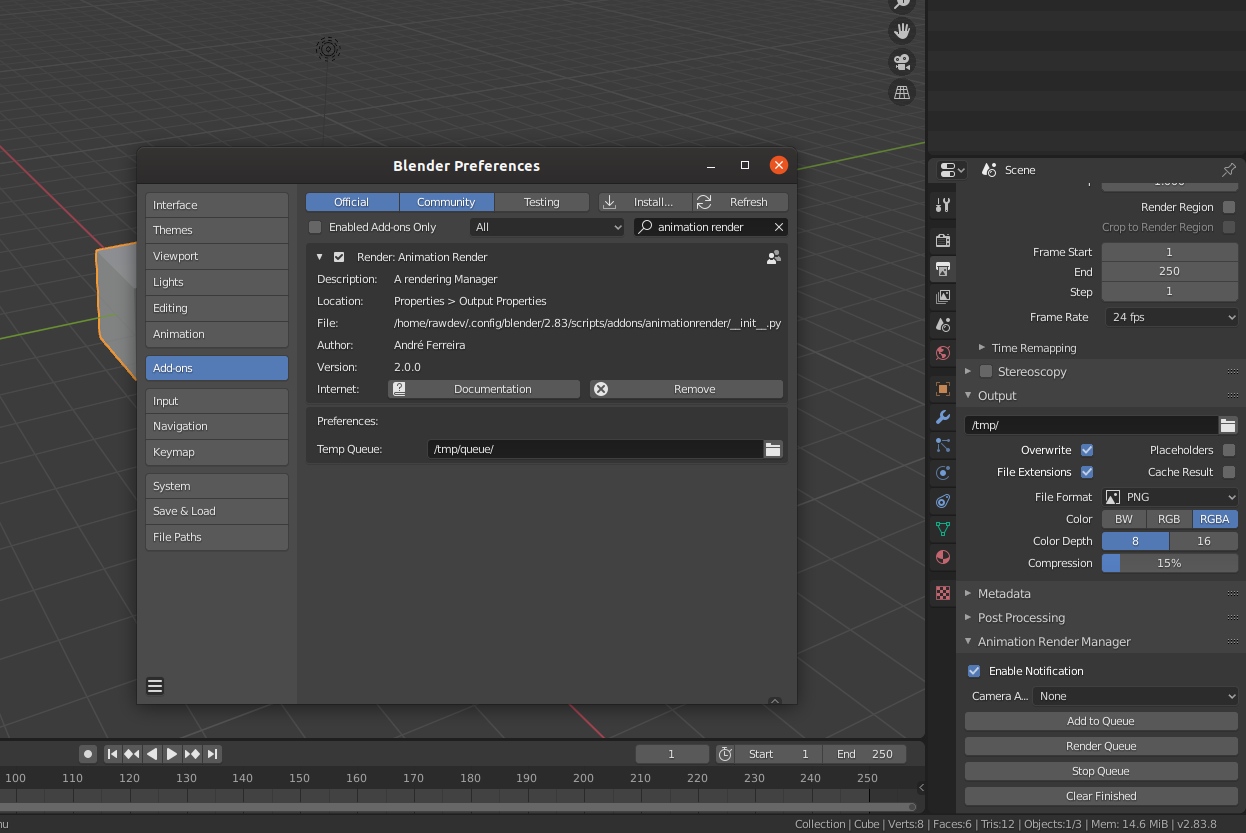Toggle the Official add-ons filter
The image size is (1246, 833).
pyautogui.click(x=351, y=202)
